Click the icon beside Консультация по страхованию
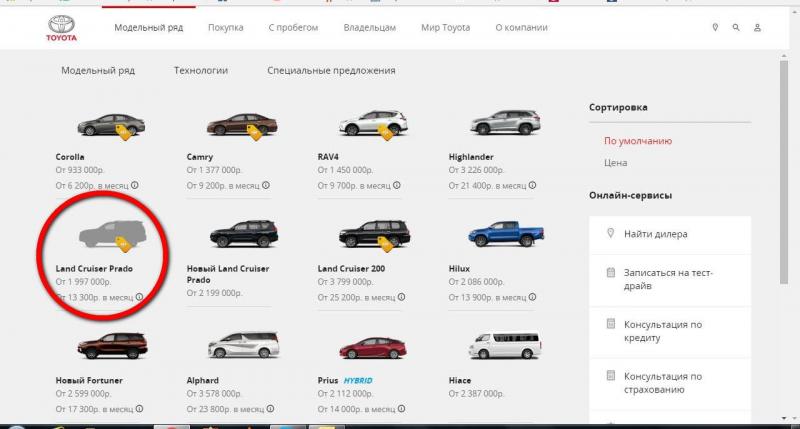 pyautogui.click(x=611, y=375)
